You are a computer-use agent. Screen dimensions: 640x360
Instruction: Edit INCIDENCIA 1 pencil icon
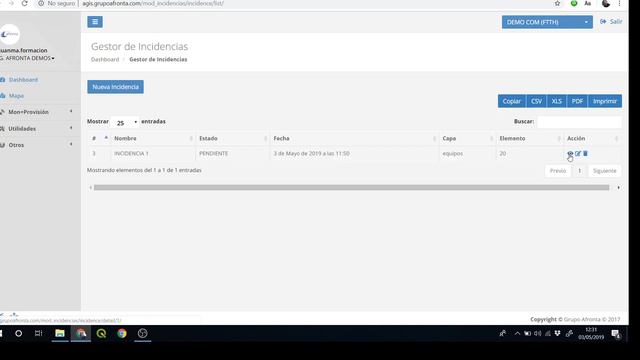(578, 153)
